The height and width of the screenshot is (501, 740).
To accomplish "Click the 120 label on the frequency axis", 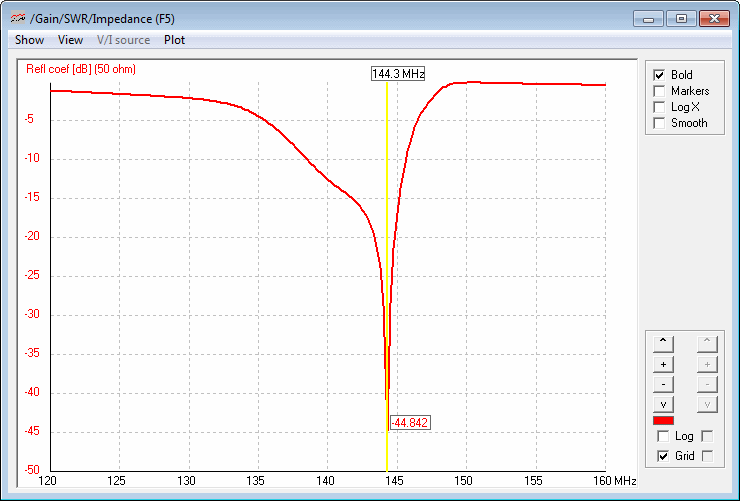I will [47, 481].
